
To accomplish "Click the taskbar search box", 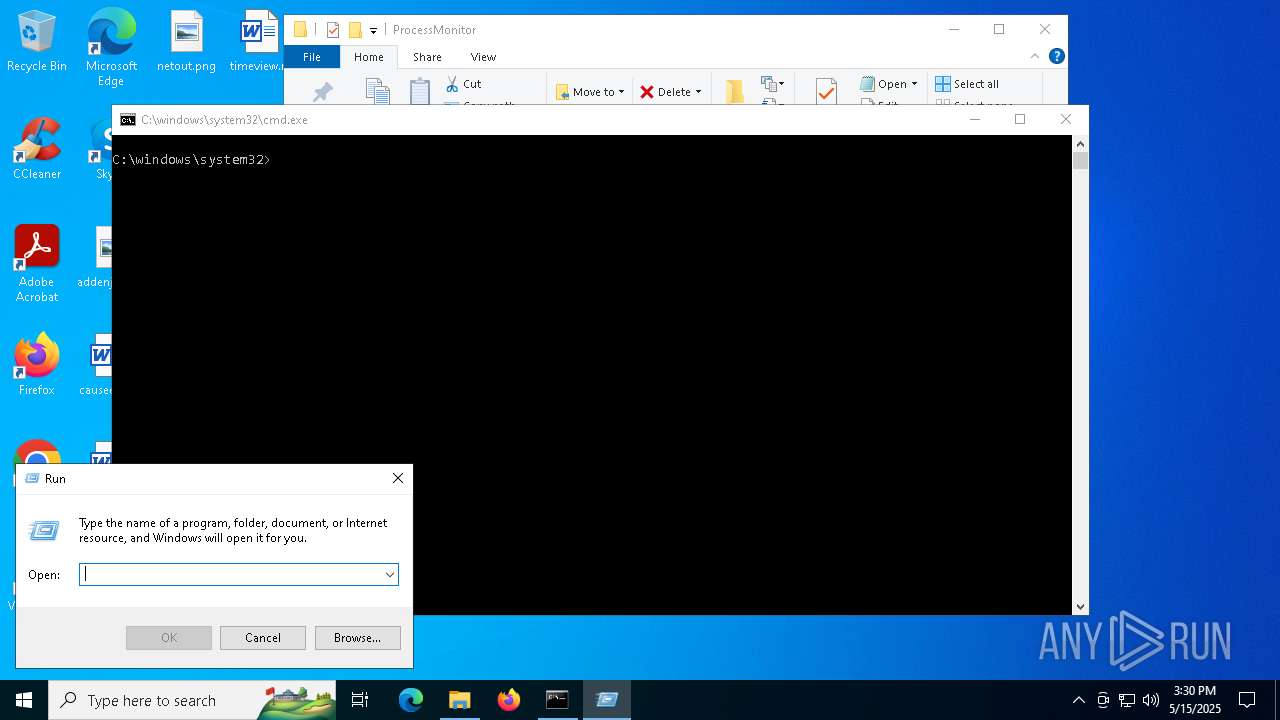I will [192, 700].
